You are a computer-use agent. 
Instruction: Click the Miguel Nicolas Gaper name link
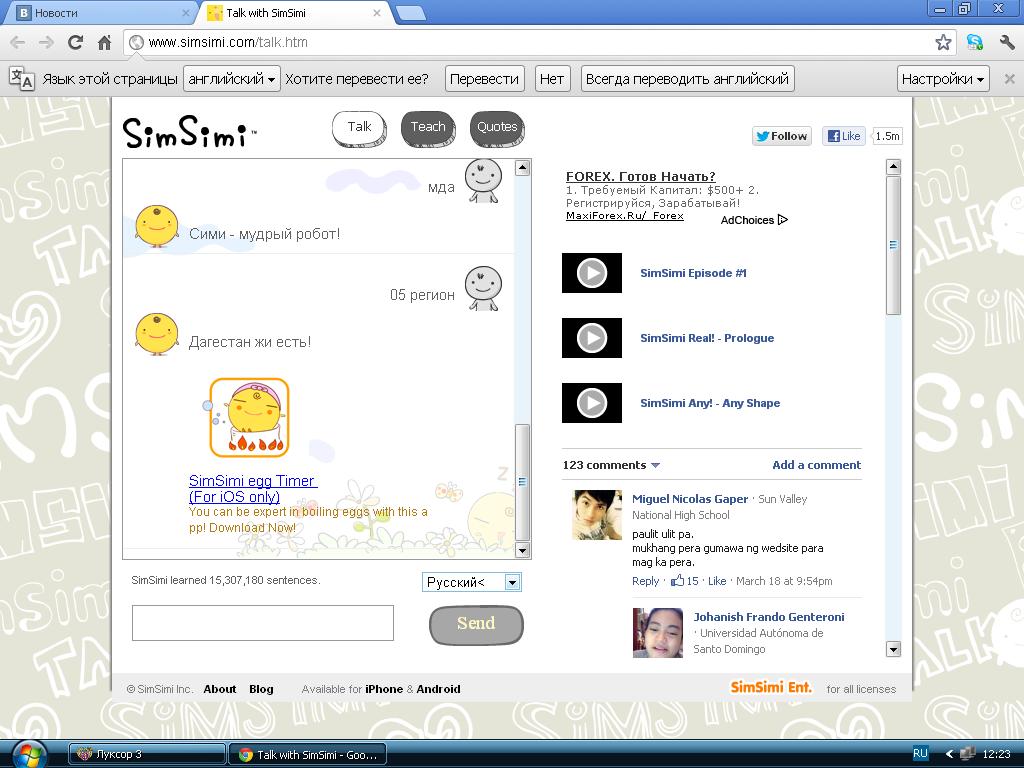690,499
